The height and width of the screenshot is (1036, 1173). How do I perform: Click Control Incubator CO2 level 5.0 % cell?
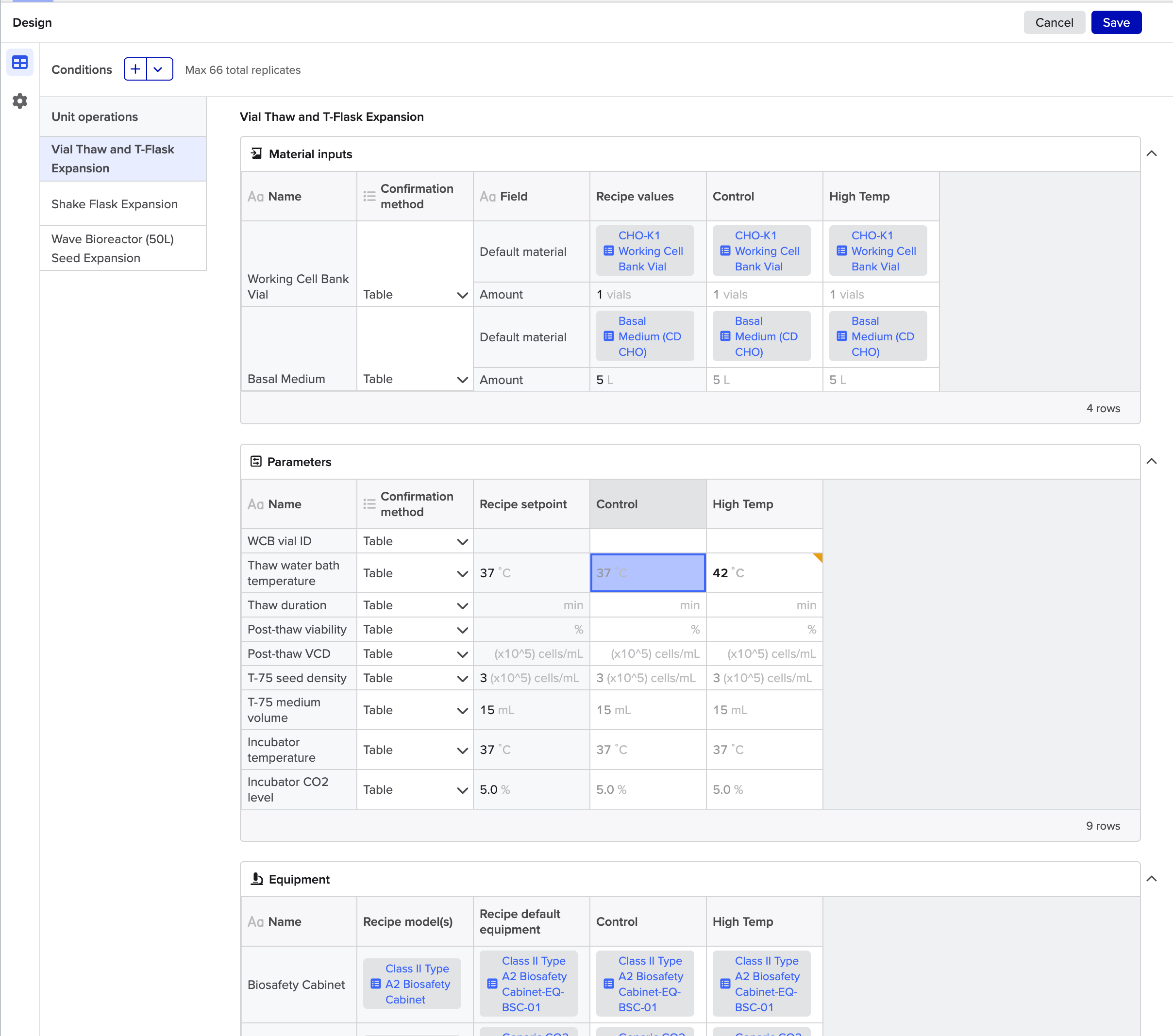(647, 790)
